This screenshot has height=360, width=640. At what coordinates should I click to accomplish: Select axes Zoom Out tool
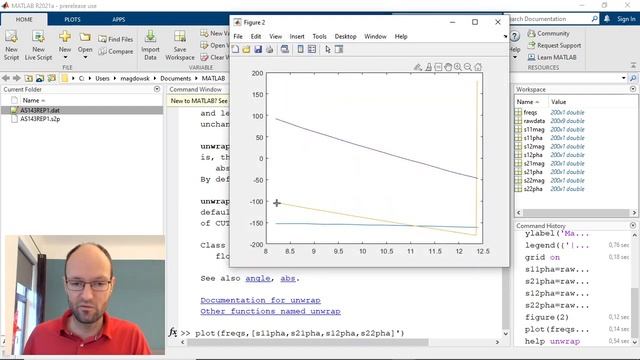(468, 67)
